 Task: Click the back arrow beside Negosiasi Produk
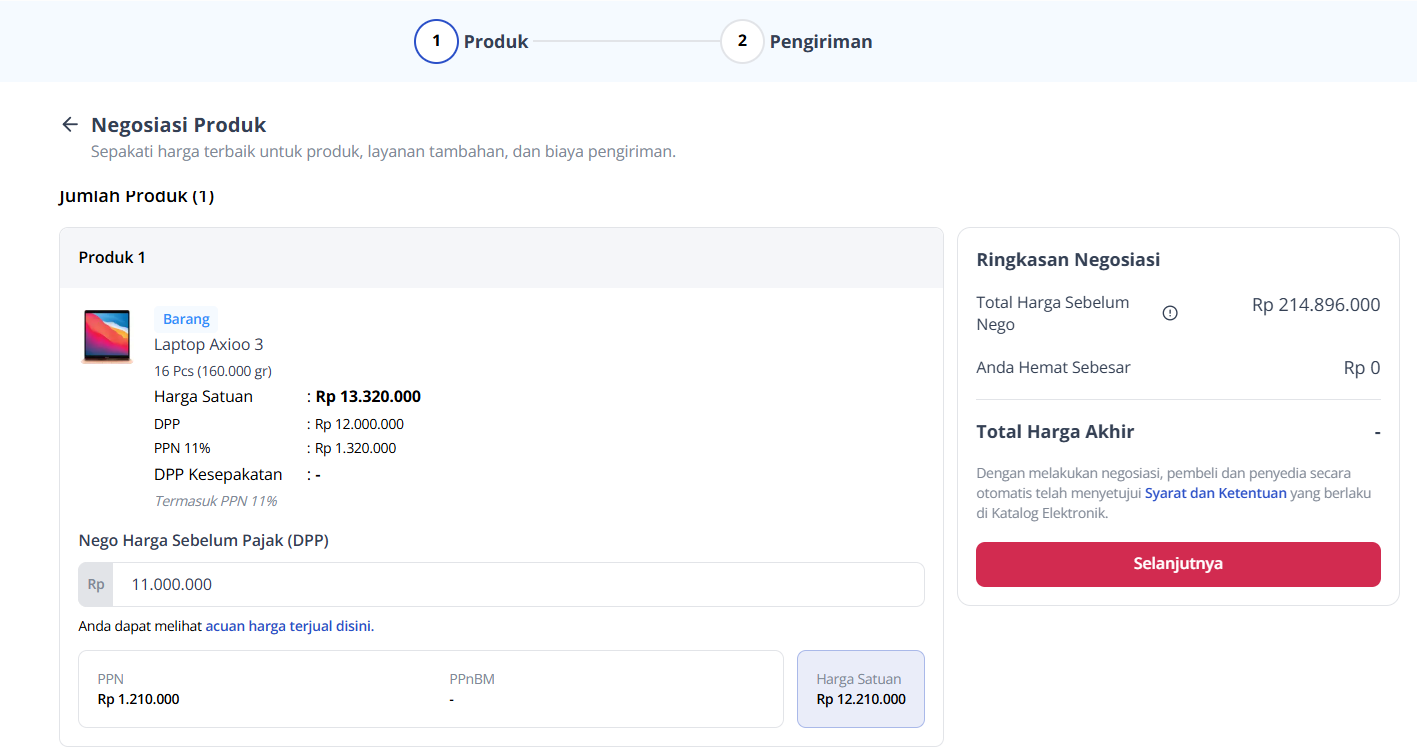click(x=69, y=124)
